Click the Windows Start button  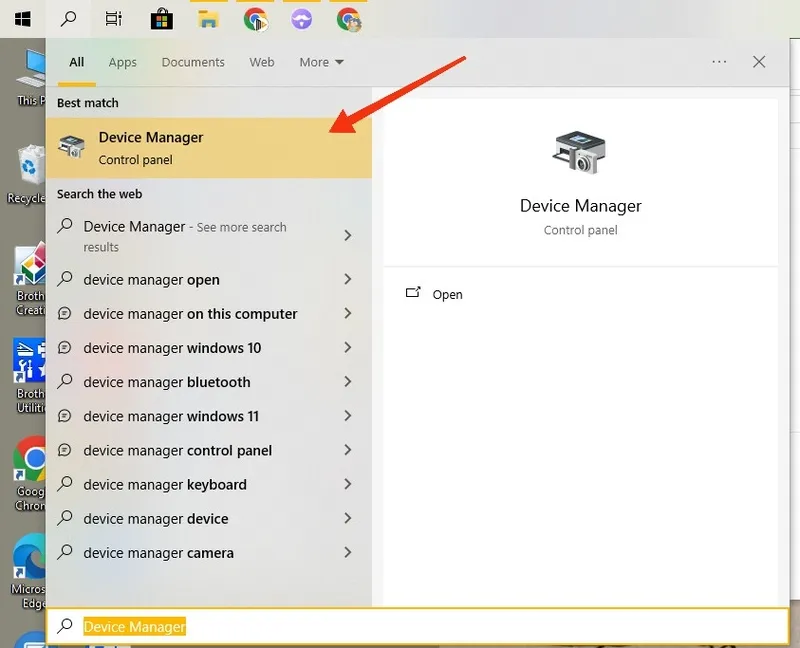[x=21, y=18]
